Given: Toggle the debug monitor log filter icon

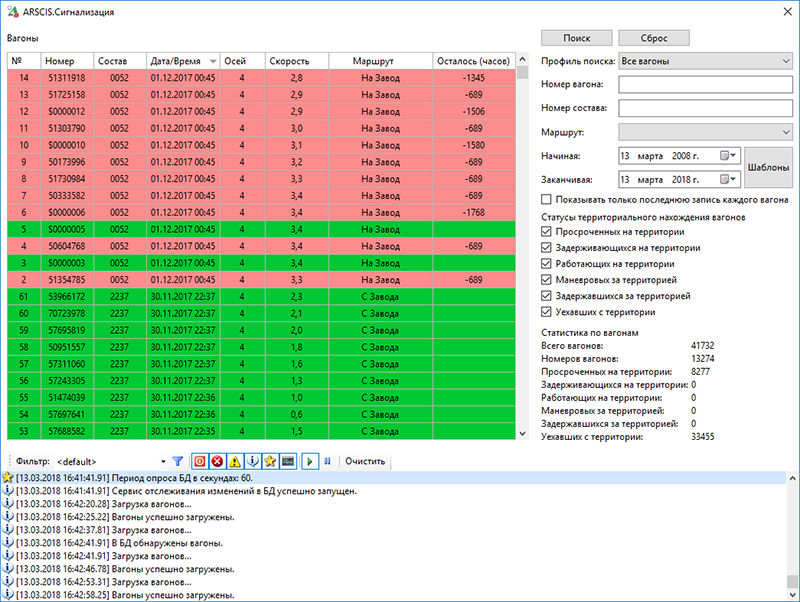Looking at the screenshot, I should [x=288, y=461].
